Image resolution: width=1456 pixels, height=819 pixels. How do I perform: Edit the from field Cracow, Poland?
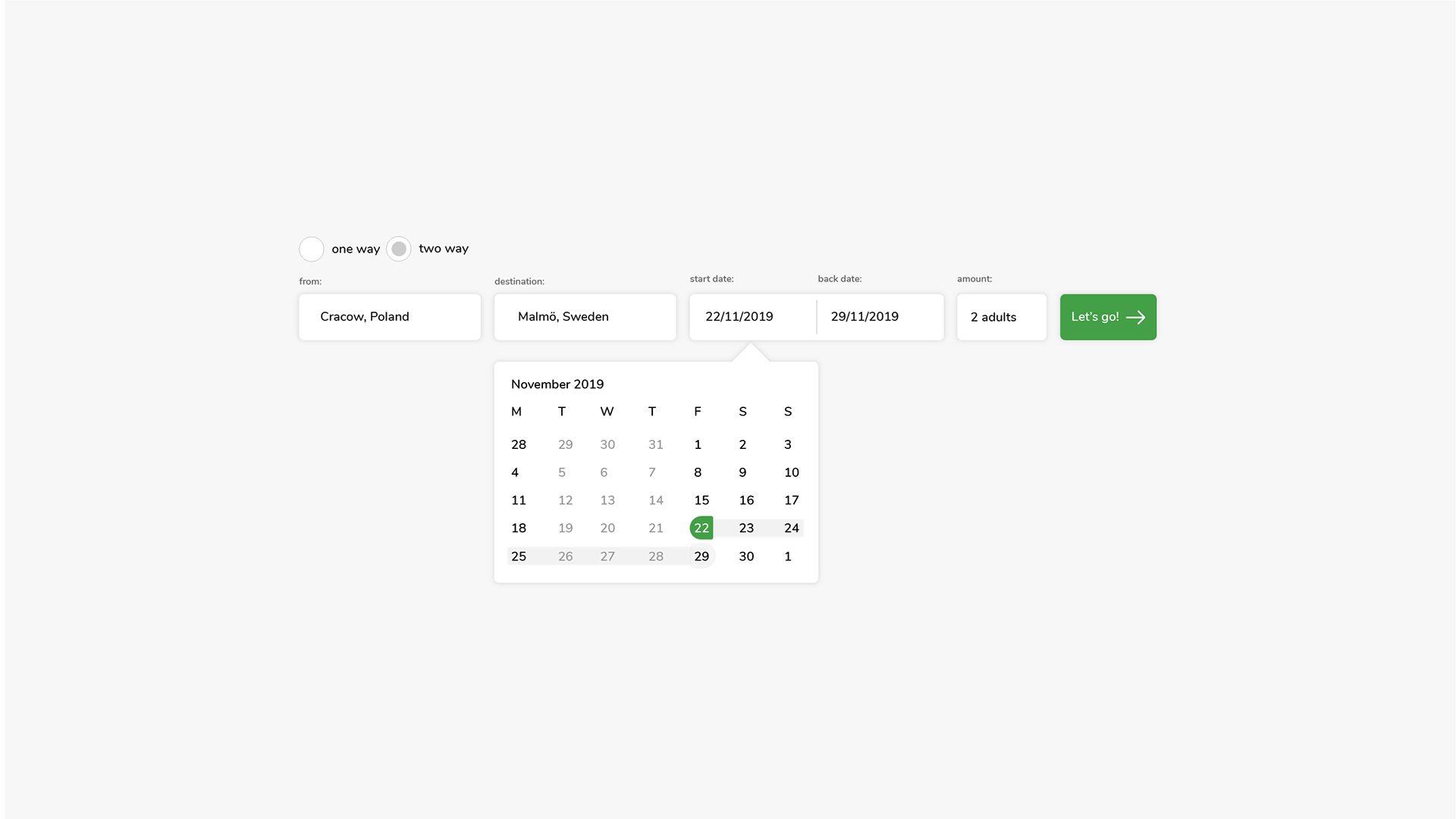[389, 317]
